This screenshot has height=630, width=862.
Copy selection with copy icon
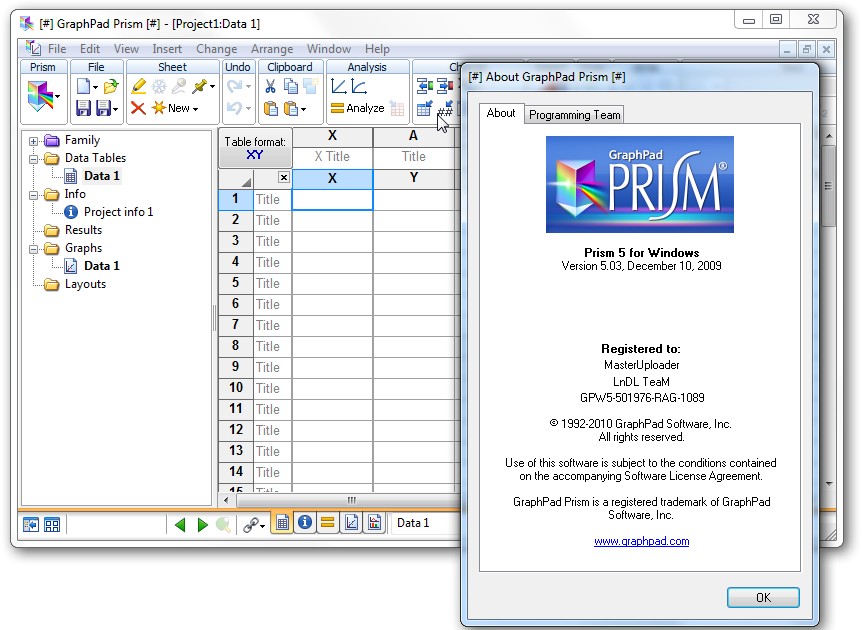coord(291,86)
